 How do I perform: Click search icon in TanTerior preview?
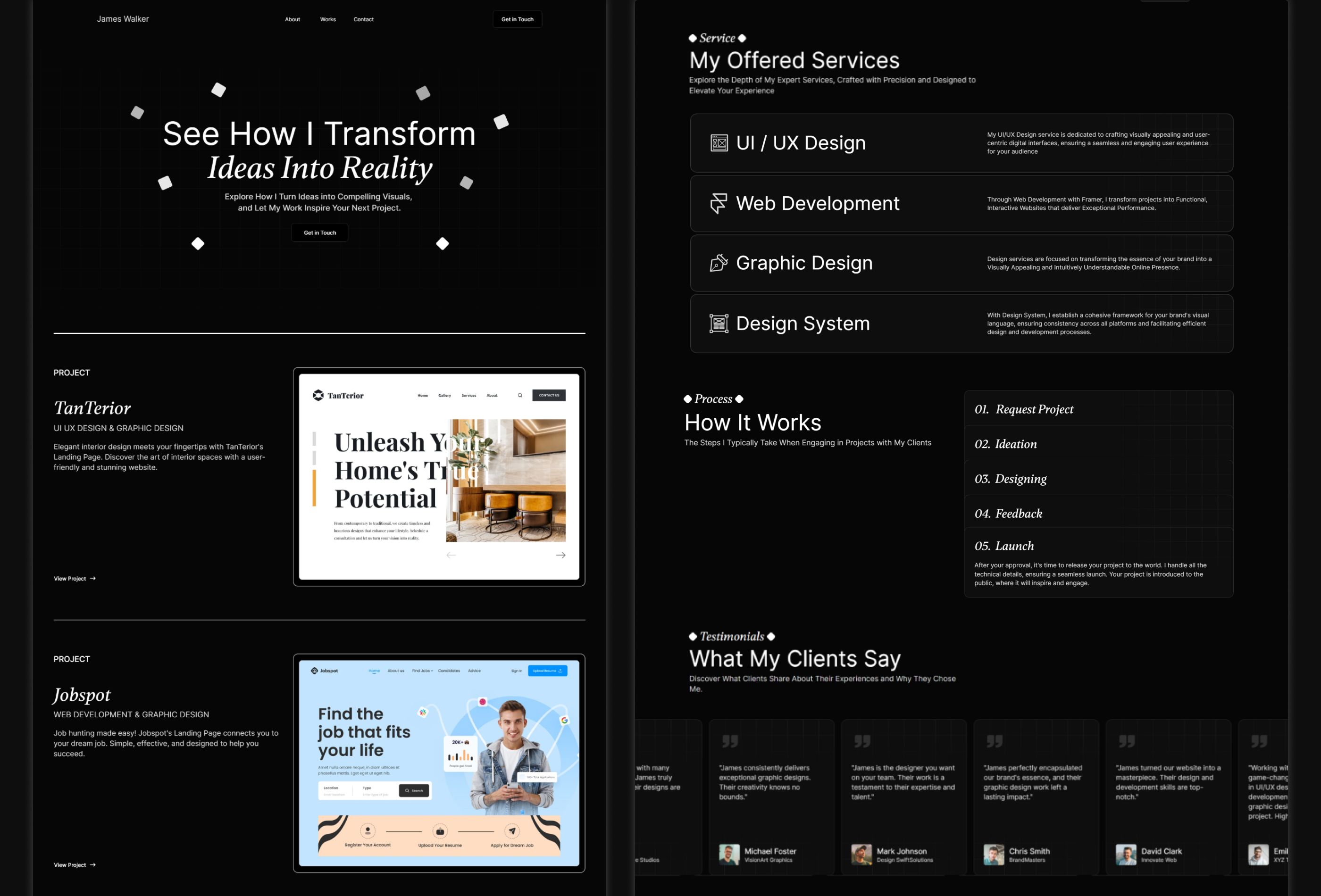coord(519,396)
